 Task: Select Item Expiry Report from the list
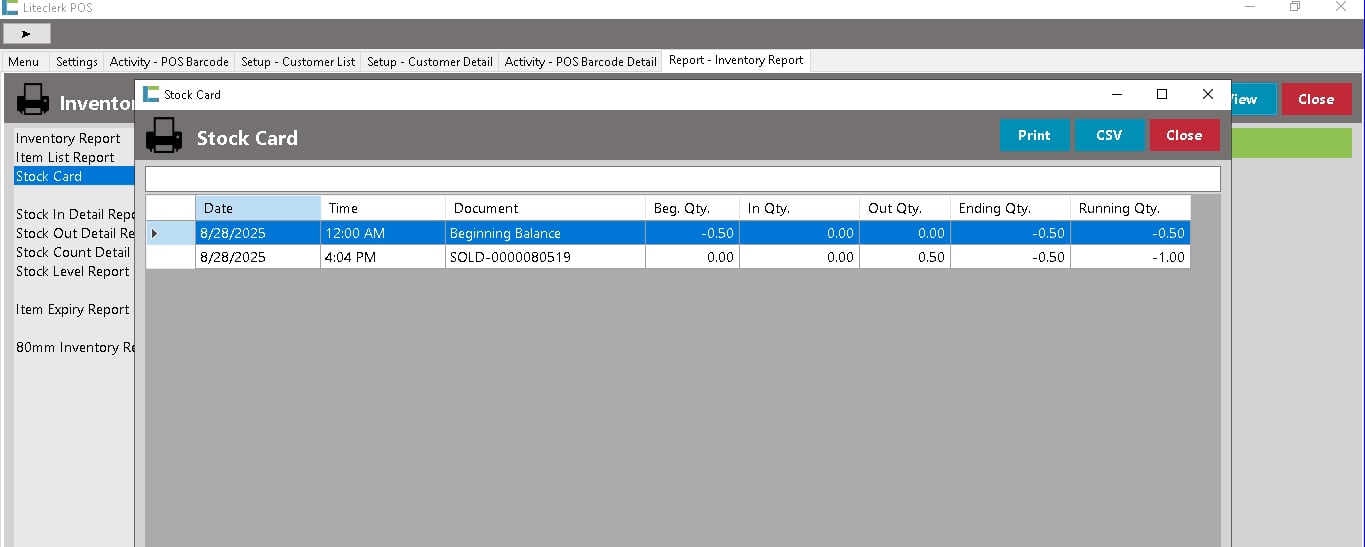tap(72, 309)
